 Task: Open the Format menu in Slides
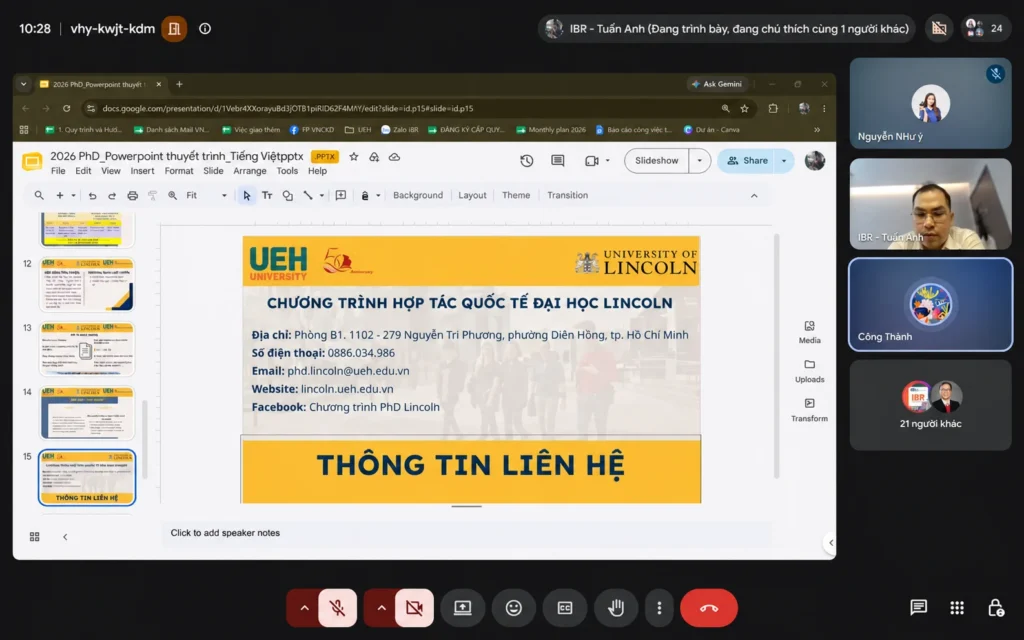click(179, 170)
